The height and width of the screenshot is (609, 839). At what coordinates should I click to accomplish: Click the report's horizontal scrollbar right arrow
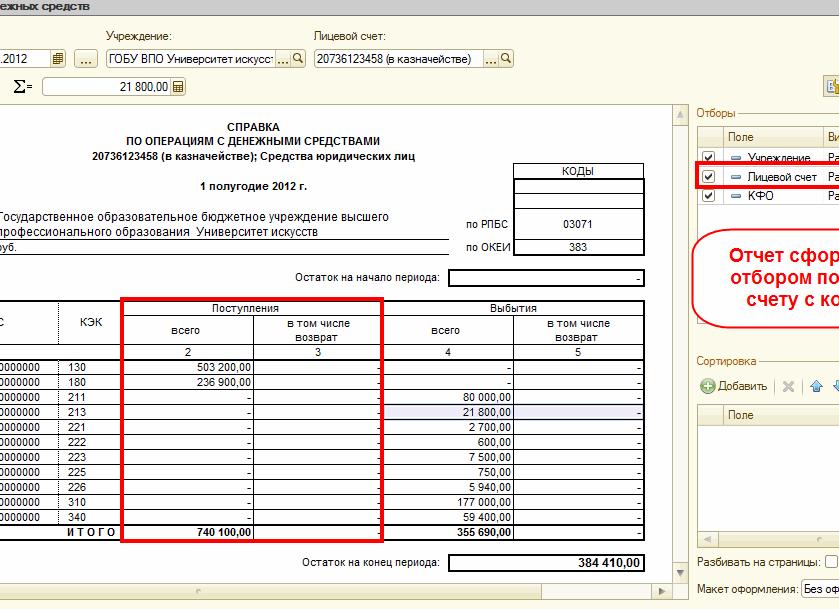[x=662, y=591]
